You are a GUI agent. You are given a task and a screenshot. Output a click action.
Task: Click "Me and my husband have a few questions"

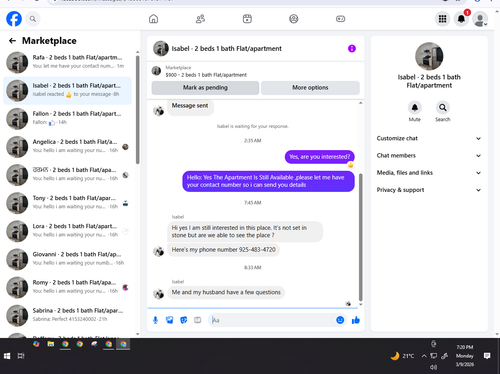click(x=226, y=292)
